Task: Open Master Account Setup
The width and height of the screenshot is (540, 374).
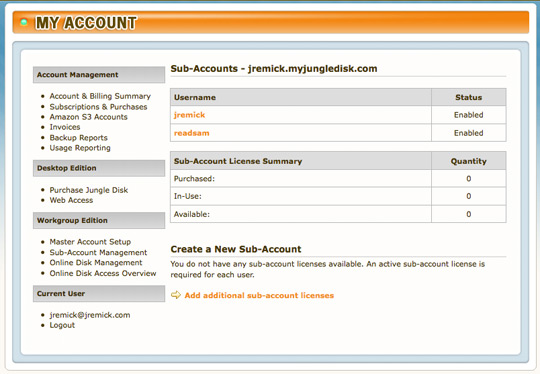Action: point(90,242)
